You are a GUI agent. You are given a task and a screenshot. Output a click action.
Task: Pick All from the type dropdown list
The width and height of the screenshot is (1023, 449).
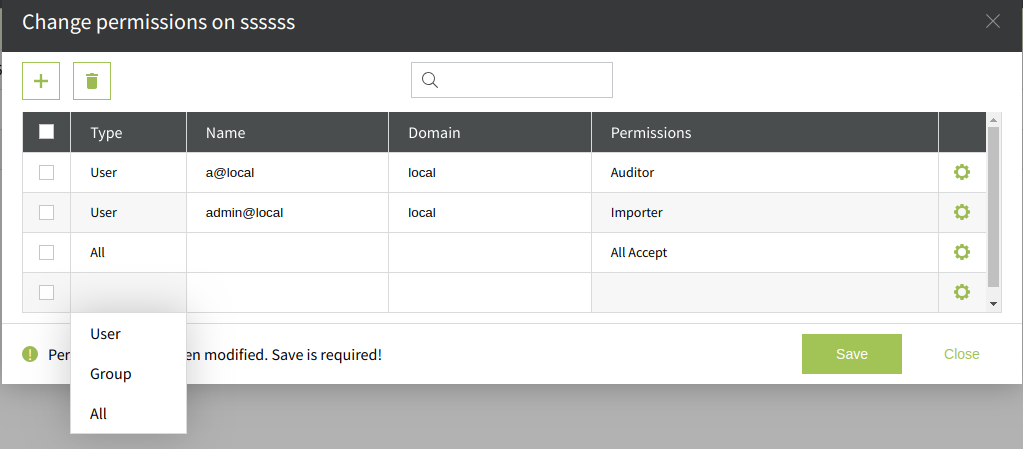(98, 414)
